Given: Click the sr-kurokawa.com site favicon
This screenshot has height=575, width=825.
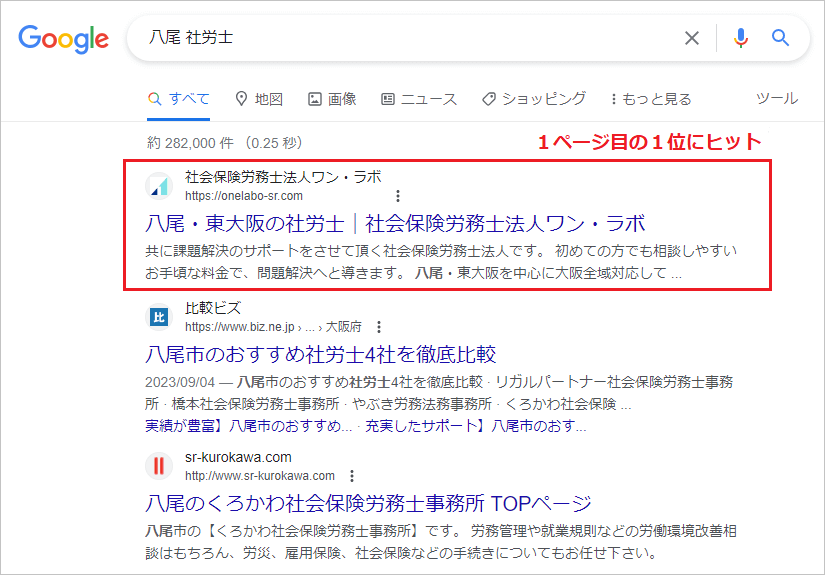Looking at the screenshot, I should click(159, 466).
